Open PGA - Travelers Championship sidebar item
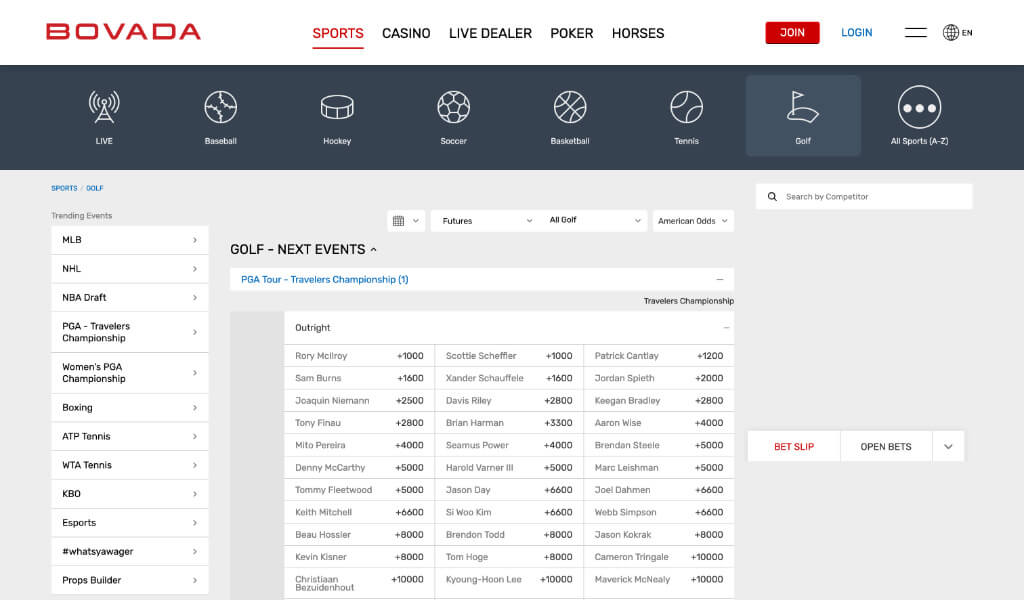This screenshot has width=1024, height=600. tap(130, 332)
